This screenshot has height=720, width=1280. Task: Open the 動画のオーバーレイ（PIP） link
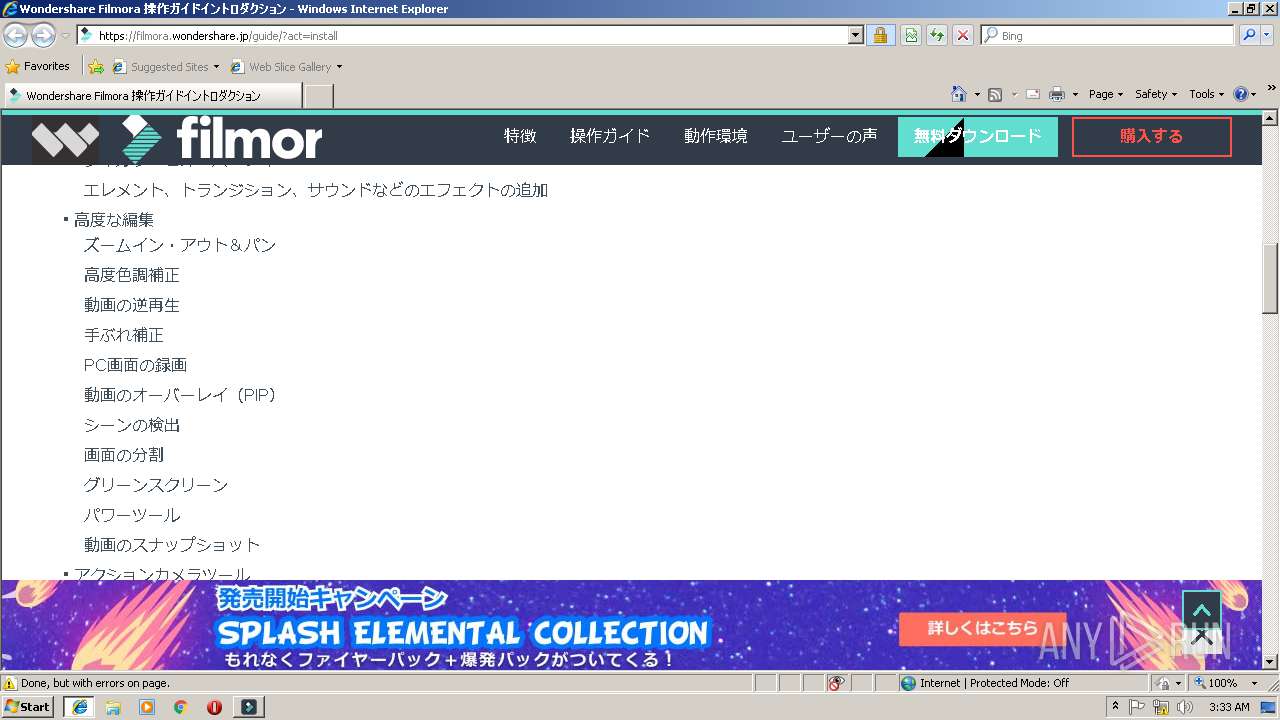click(x=180, y=395)
